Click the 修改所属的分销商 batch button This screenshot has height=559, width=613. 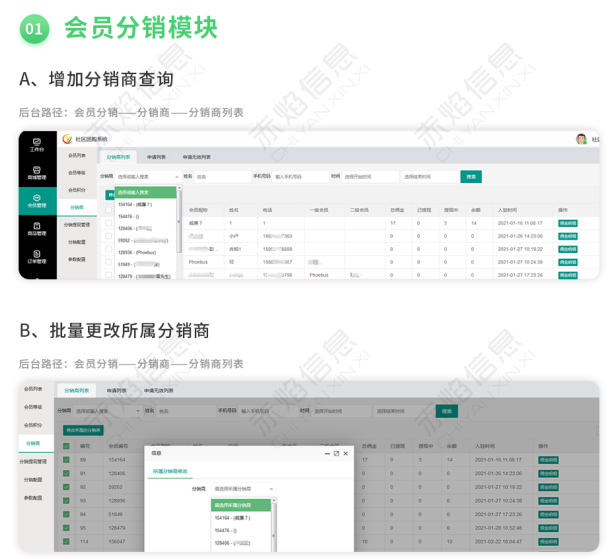click(83, 430)
